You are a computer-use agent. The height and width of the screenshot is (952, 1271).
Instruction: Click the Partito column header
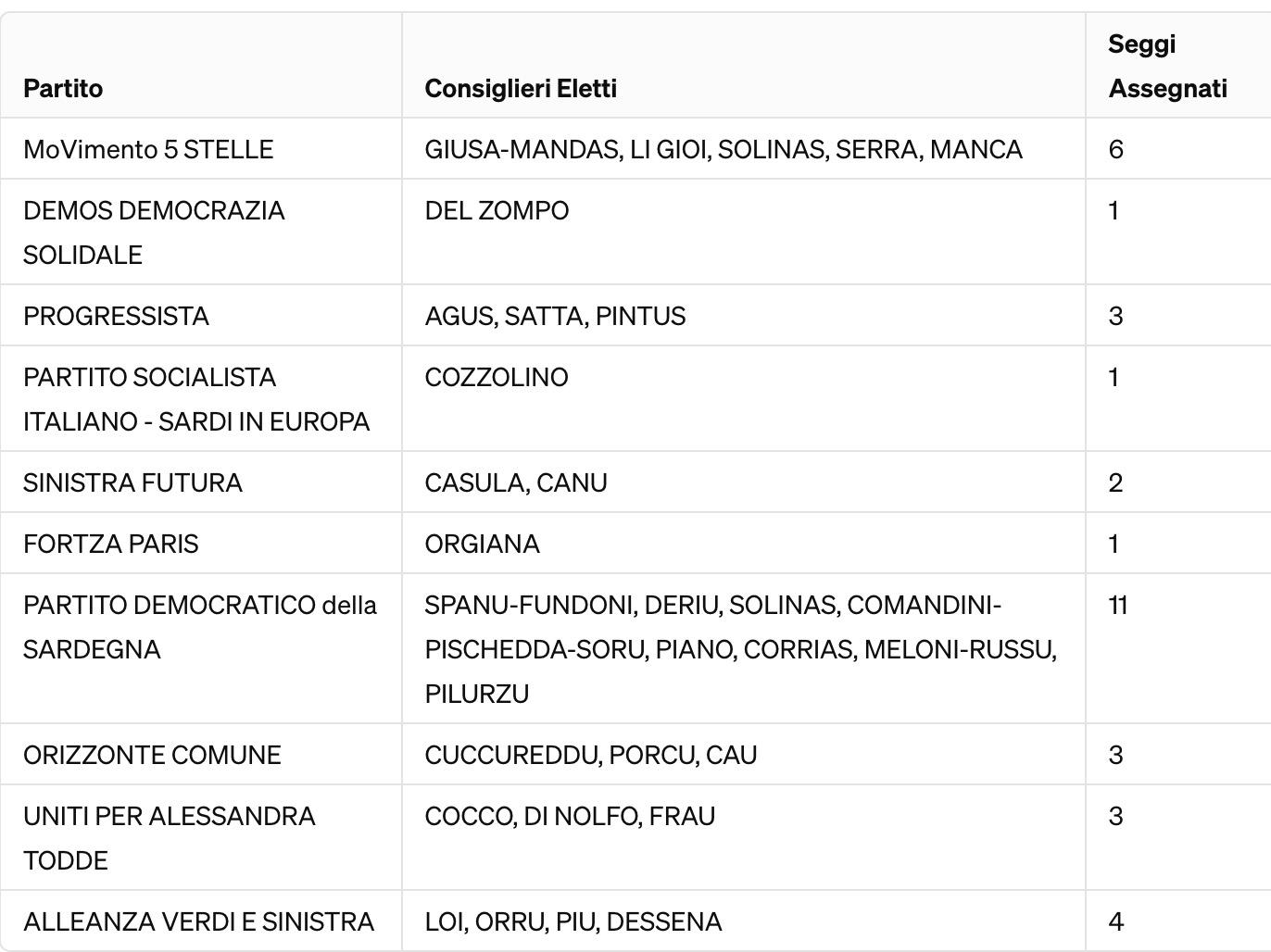tap(63, 89)
